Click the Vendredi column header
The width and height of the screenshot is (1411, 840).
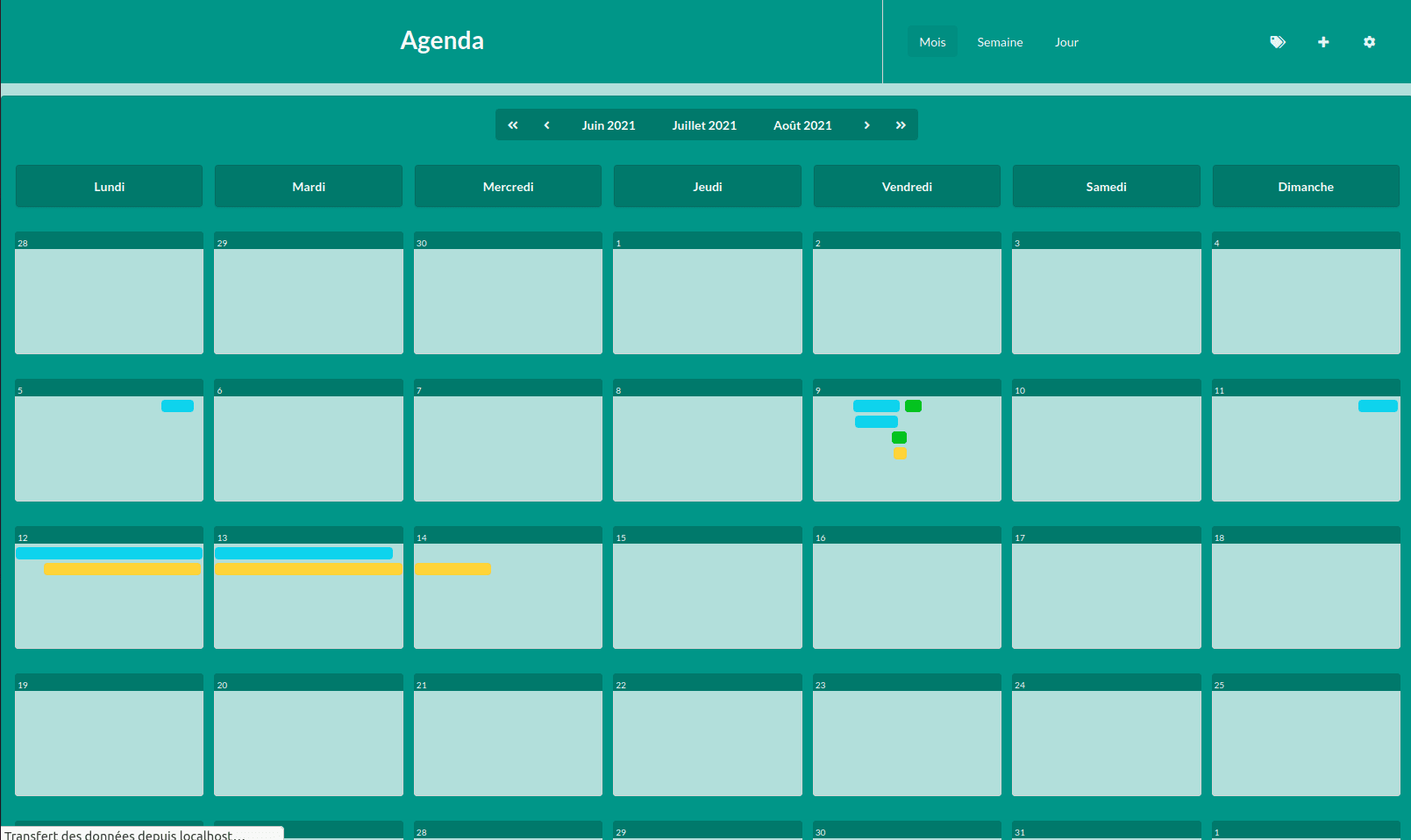click(907, 186)
